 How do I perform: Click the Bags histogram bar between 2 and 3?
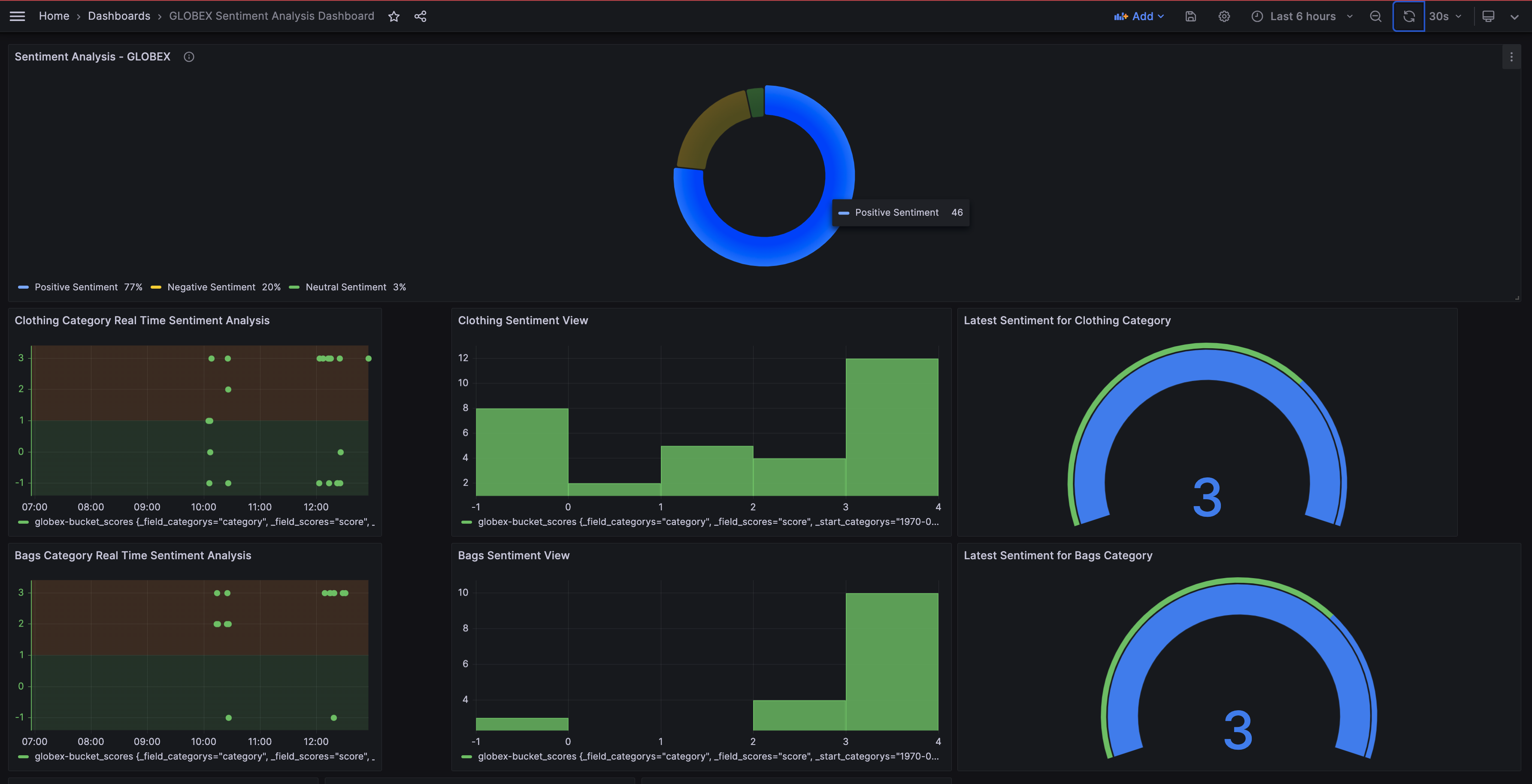(799, 715)
